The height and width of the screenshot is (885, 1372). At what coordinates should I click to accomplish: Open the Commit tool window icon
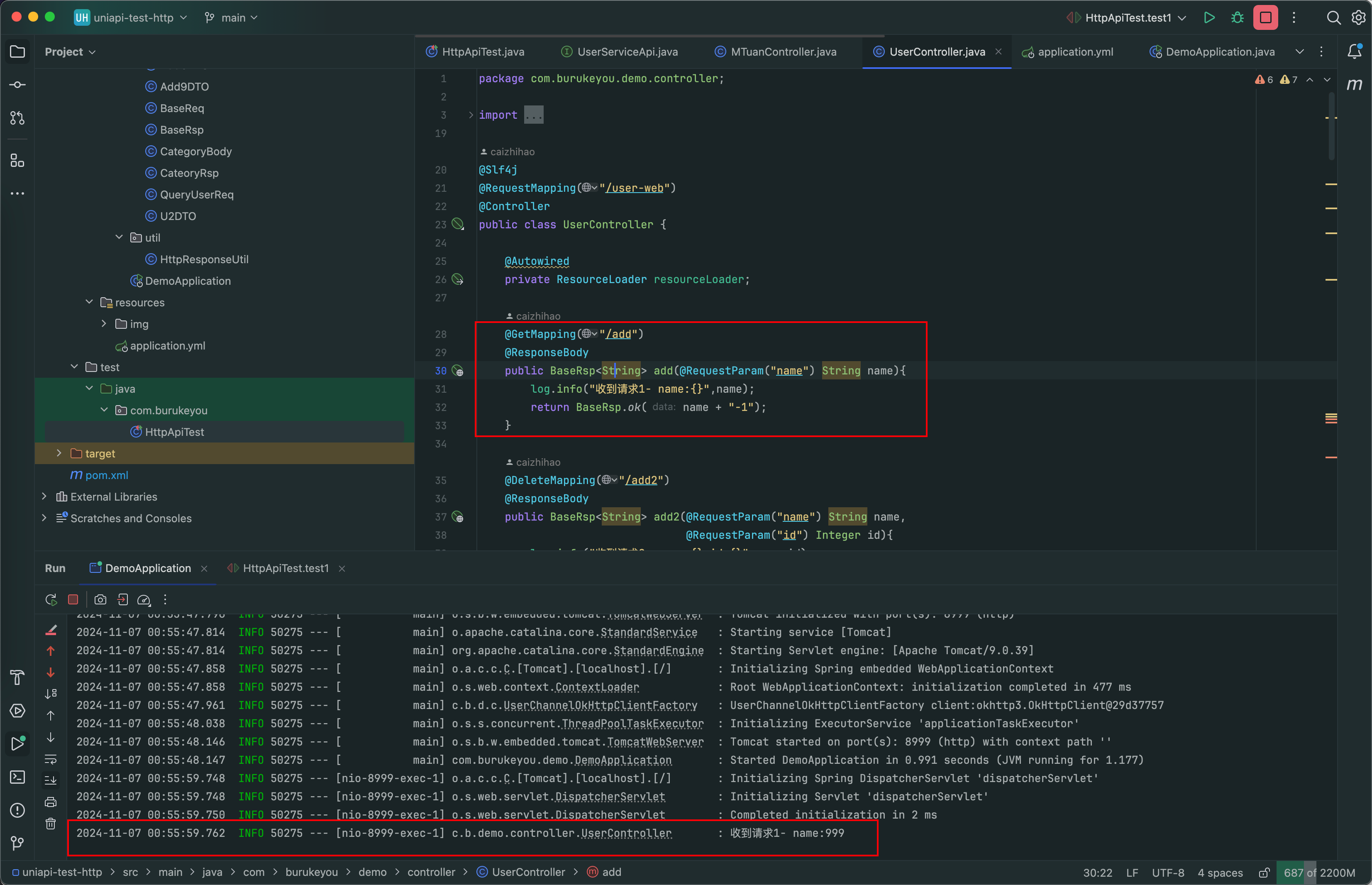17,85
